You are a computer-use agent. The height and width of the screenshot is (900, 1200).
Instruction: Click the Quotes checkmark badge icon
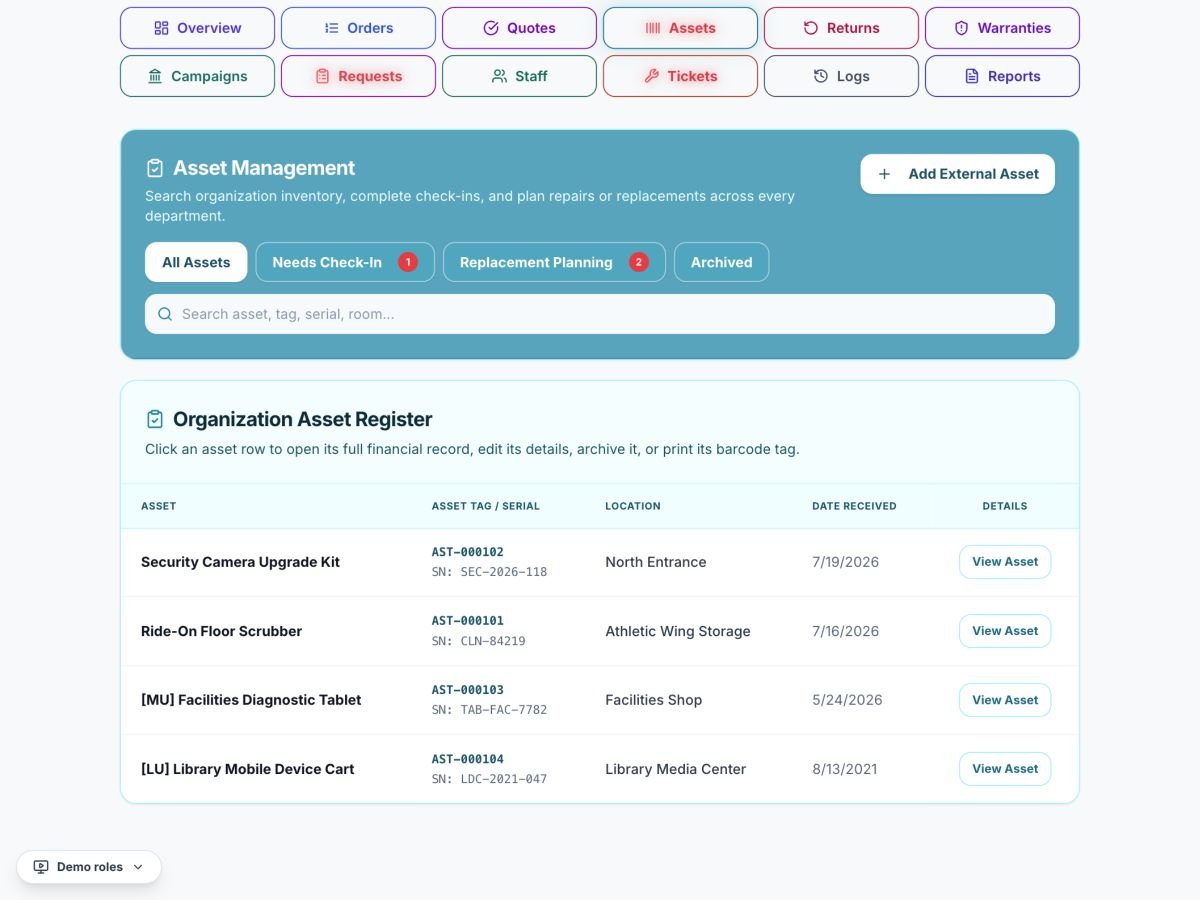point(491,28)
